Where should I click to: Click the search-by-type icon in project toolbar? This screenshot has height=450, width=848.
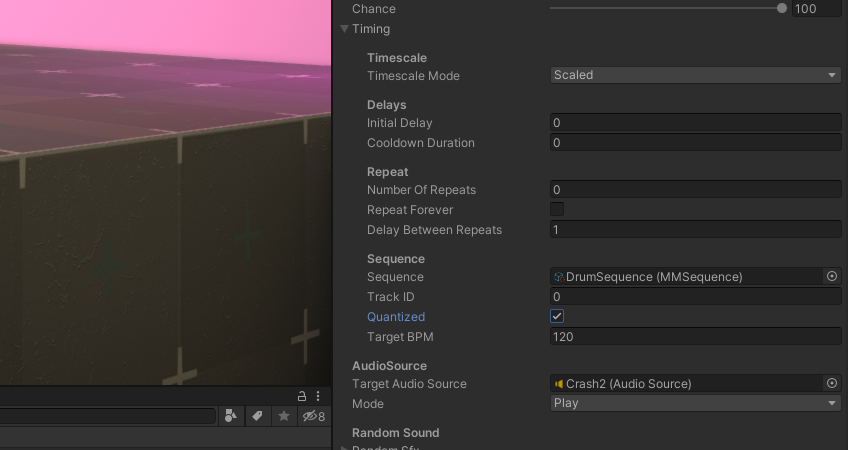coord(231,416)
